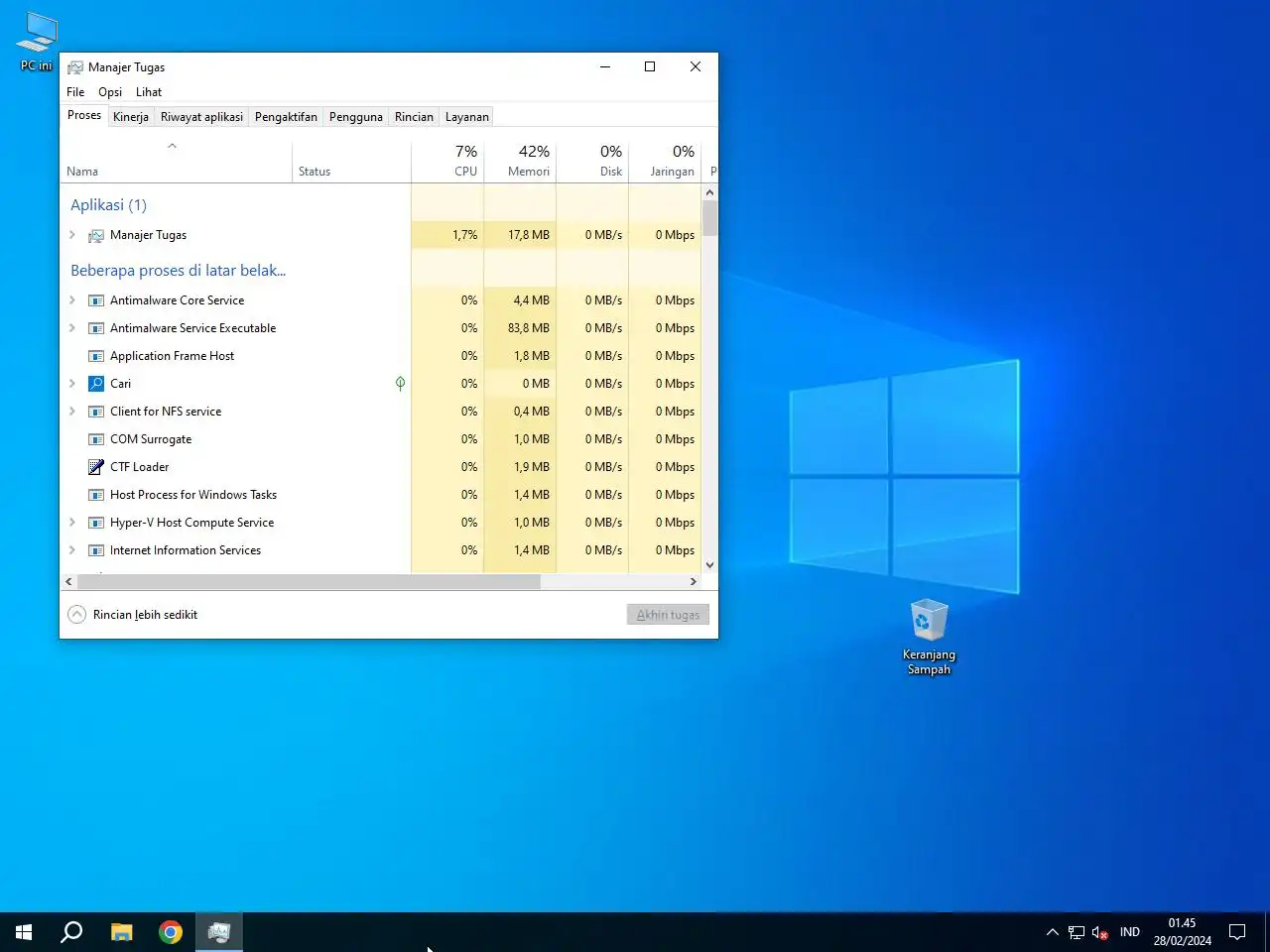Screen dimensions: 1270x952
Task: Open the File menu
Action: pos(75,92)
